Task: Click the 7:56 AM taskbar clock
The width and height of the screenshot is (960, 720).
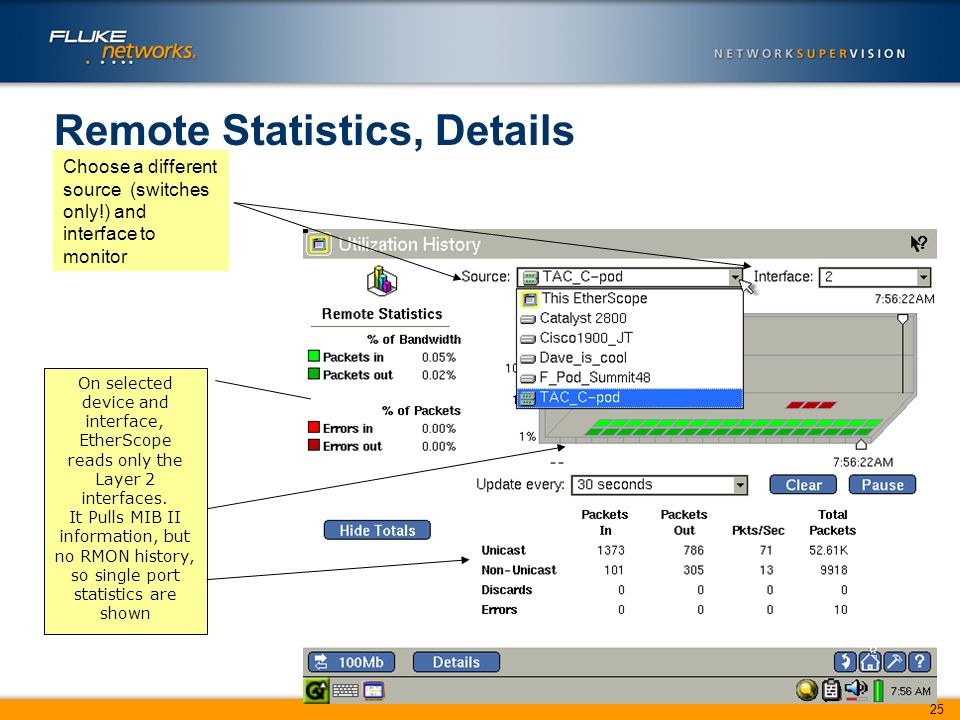Action: point(910,691)
